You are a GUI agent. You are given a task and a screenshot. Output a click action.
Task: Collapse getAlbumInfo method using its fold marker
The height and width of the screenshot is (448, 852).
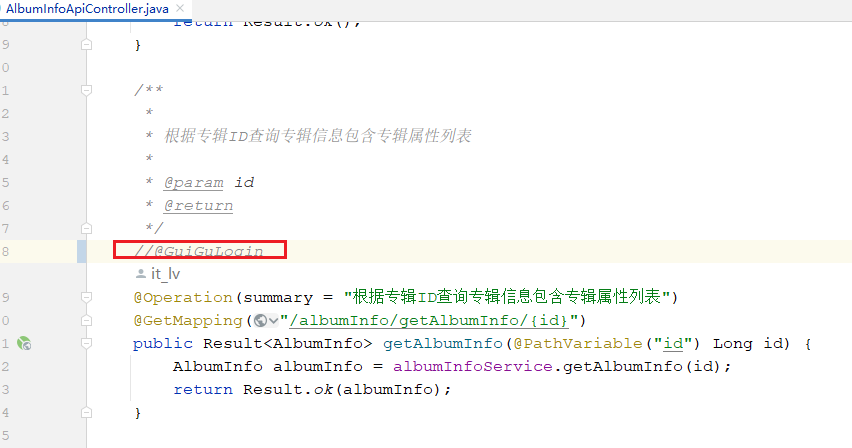click(86, 344)
